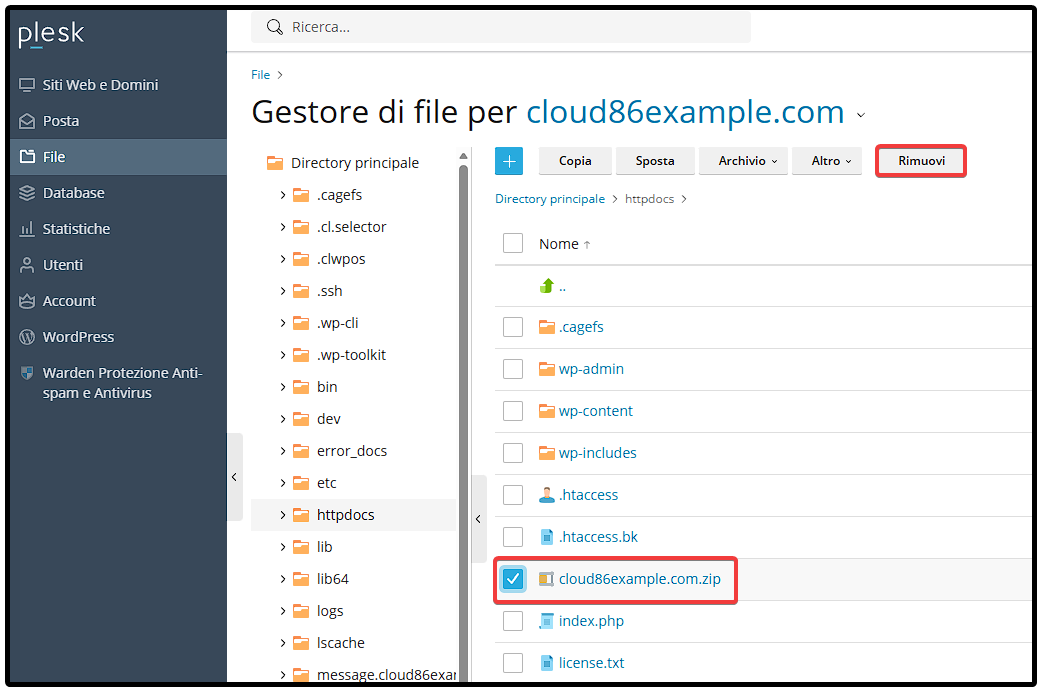Expand the httpdocs tree folder
Image resolution: width=1042 pixels, height=692 pixels.
pos(282,515)
